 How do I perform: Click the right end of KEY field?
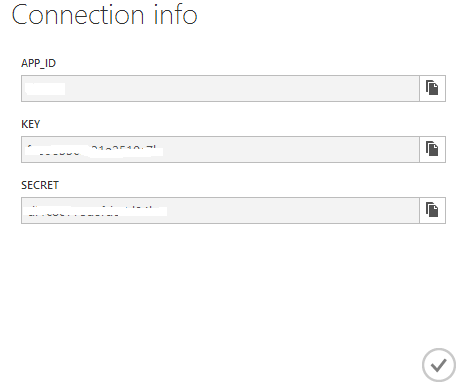tap(410, 149)
